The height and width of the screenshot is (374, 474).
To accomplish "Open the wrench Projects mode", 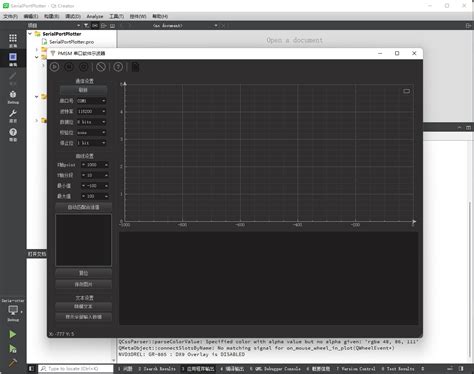I will [x=13, y=116].
